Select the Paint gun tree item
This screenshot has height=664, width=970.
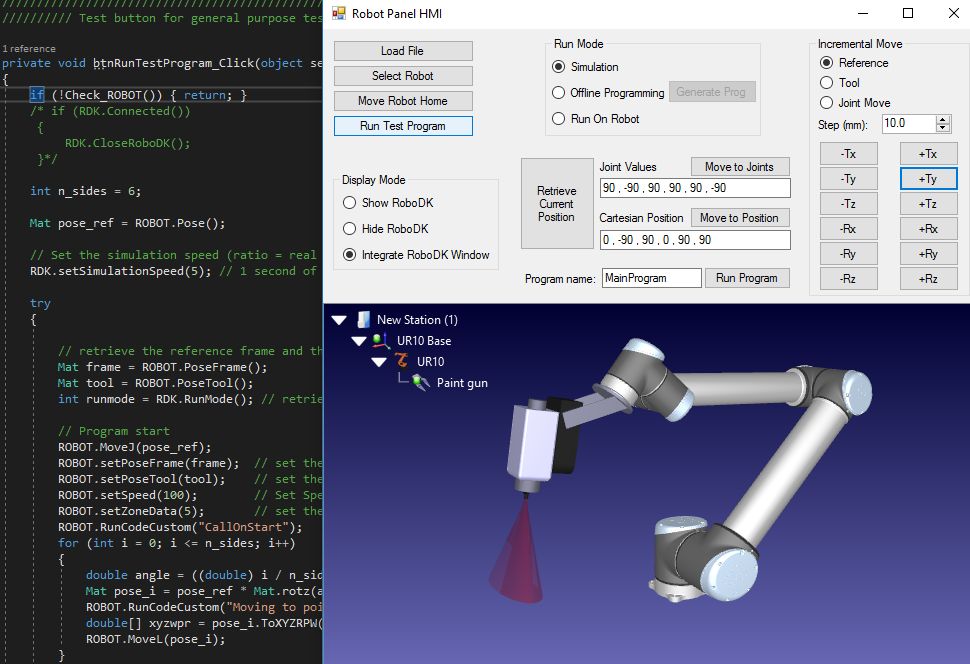tap(461, 383)
